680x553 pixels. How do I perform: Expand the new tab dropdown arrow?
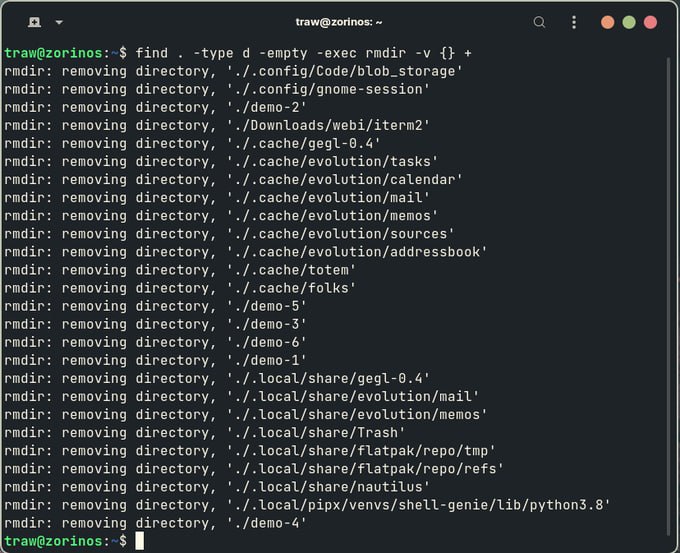(59, 22)
